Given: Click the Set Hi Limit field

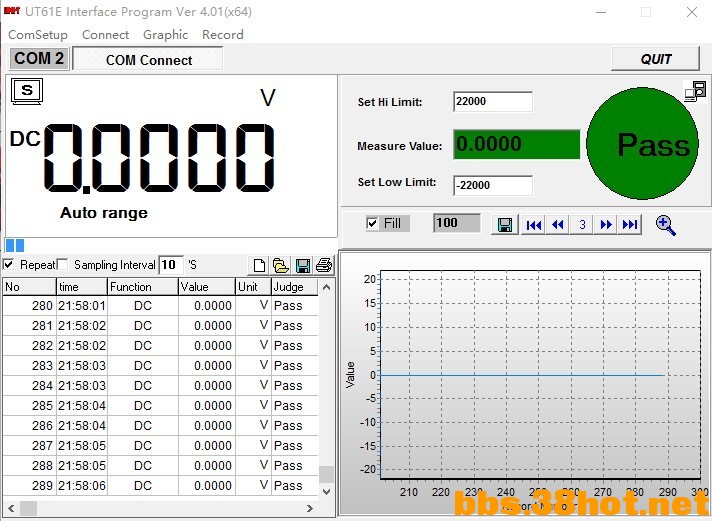Looking at the screenshot, I should pyautogui.click(x=493, y=101).
